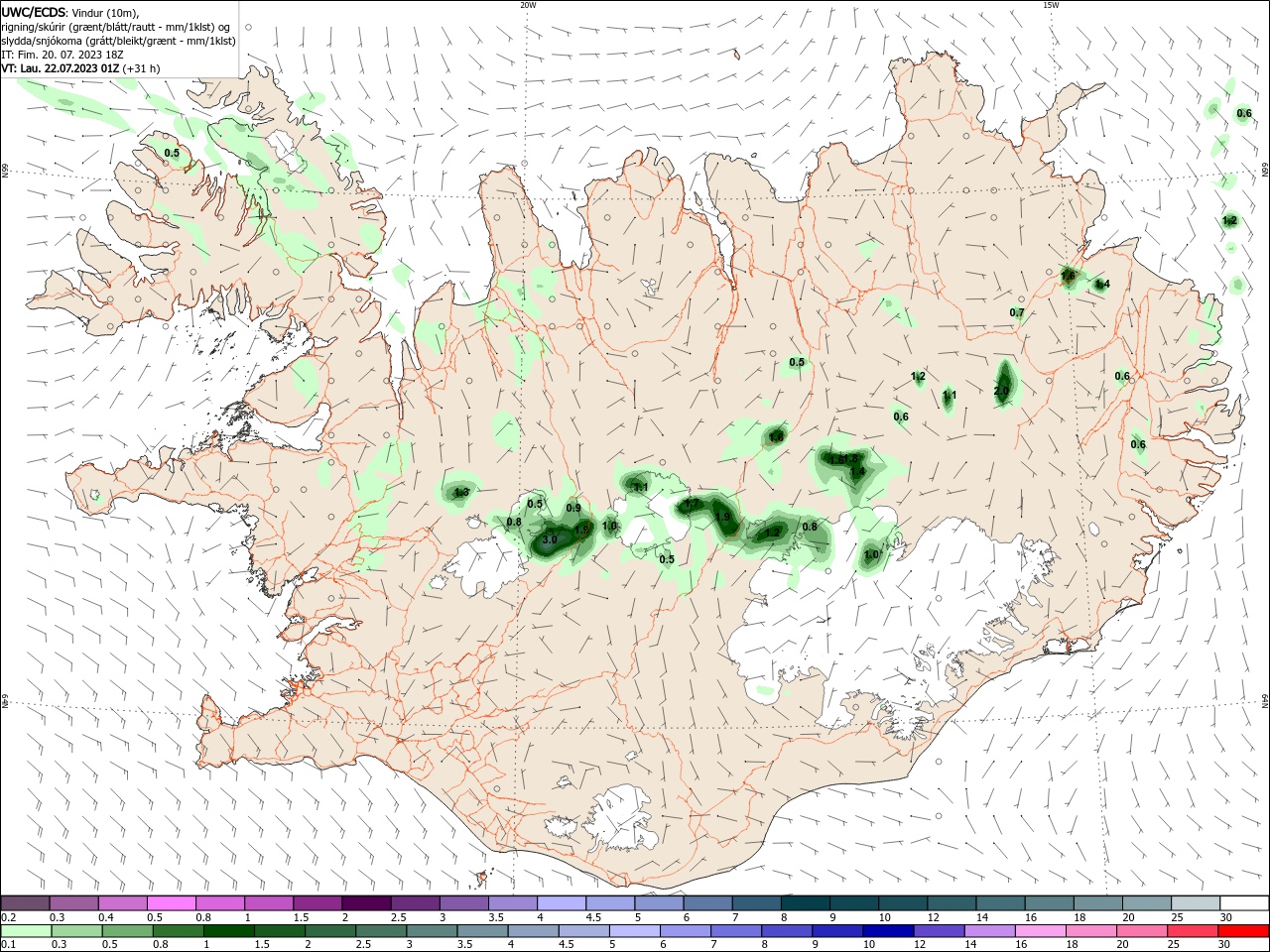Click the darkest green swatch after 1 on the lower scale
The image size is (1270, 952).
(228, 931)
